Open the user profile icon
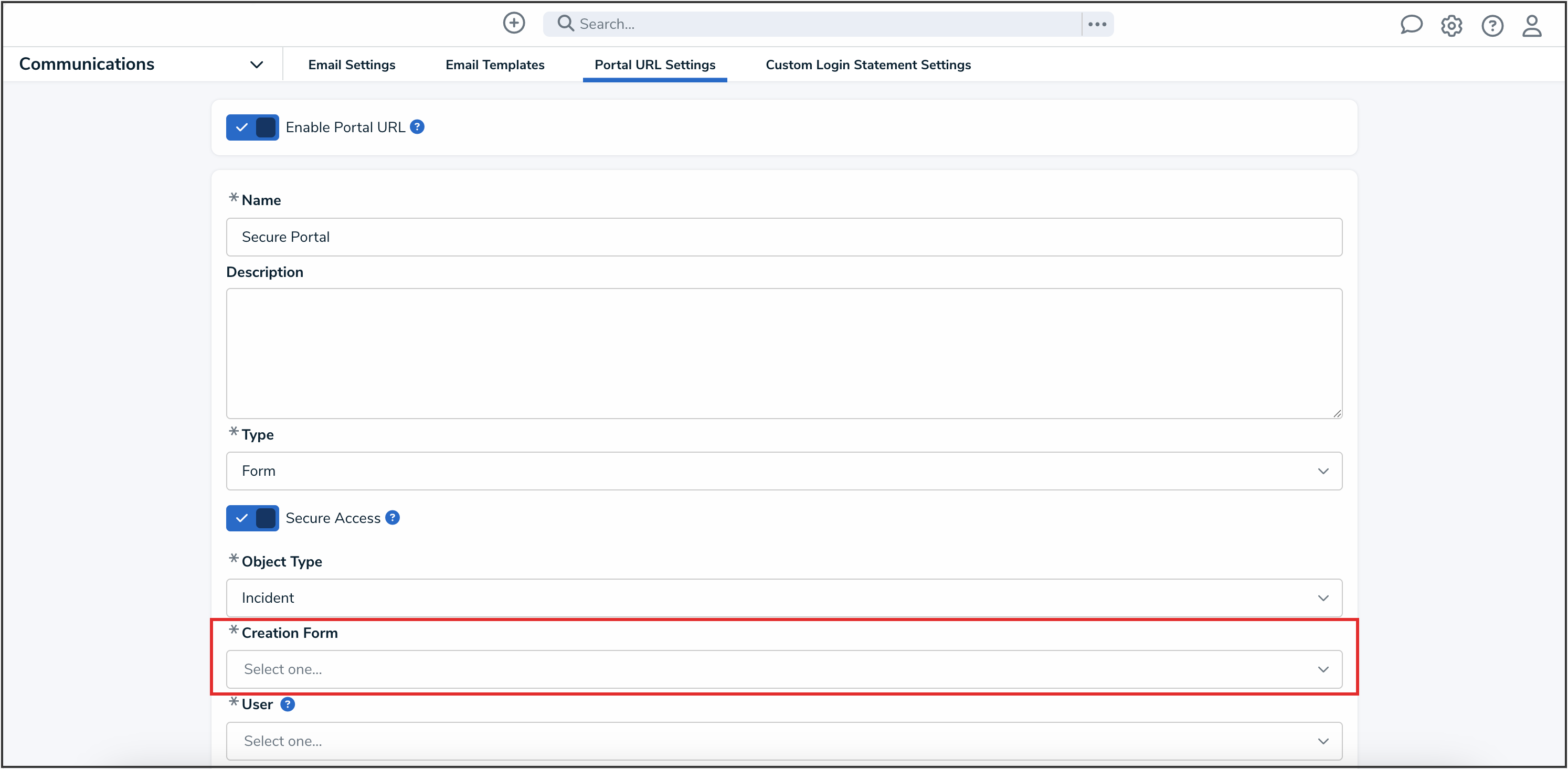The height and width of the screenshot is (769, 1568). tap(1531, 26)
